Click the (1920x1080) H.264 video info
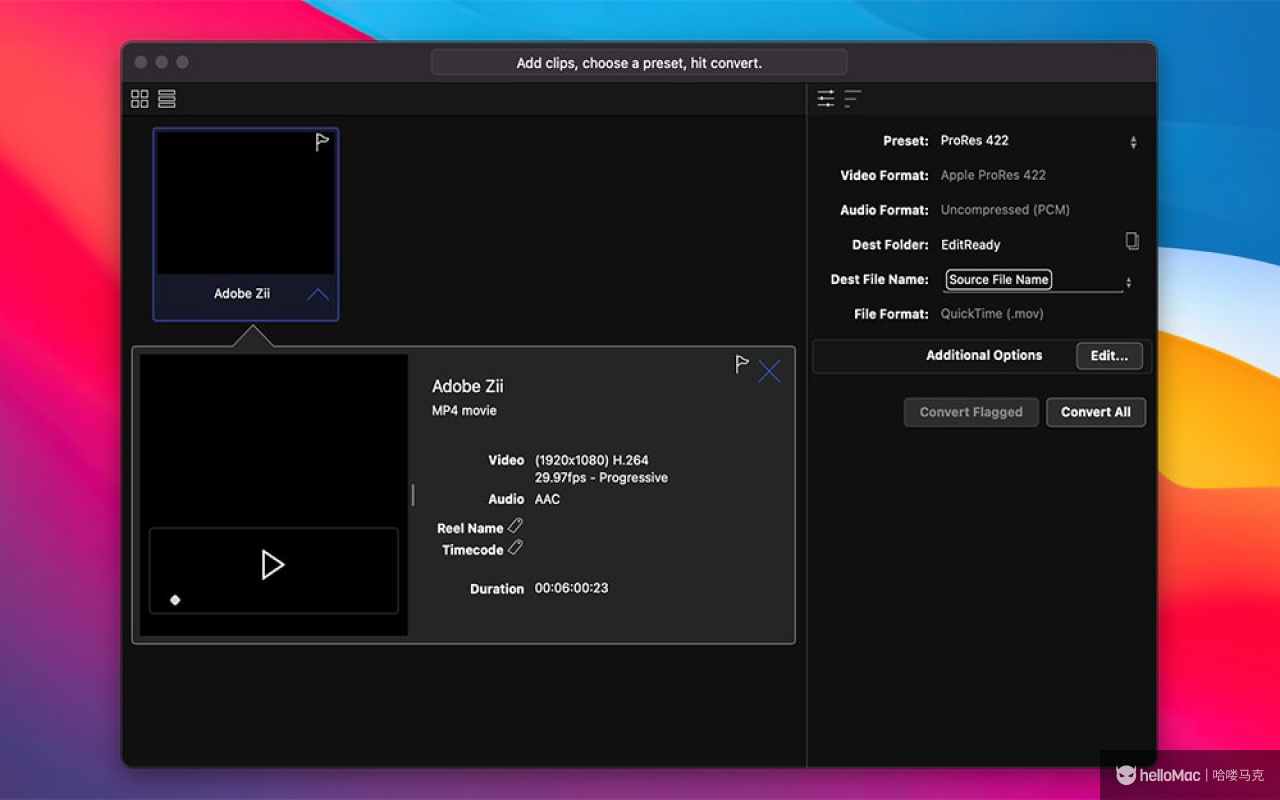Image resolution: width=1280 pixels, height=800 pixels. (591, 460)
